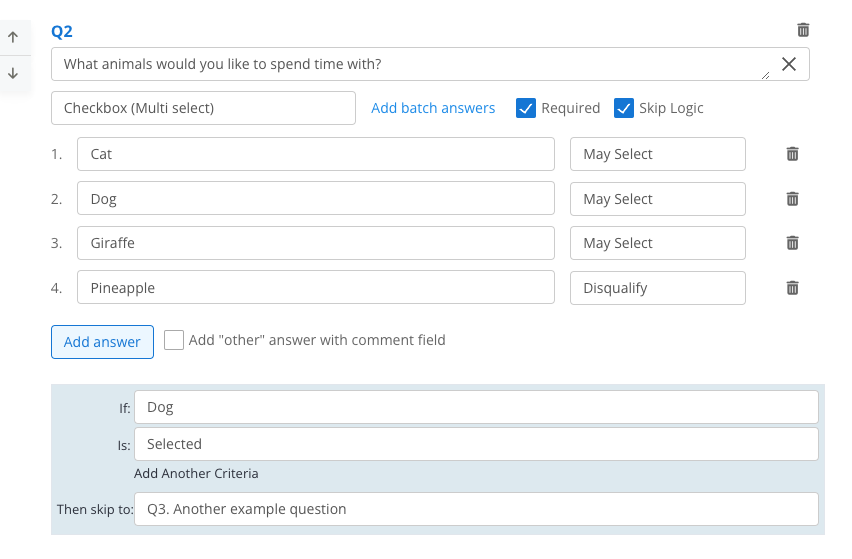Clear question text with the X icon
Screen dimensions: 852x559
coord(788,64)
